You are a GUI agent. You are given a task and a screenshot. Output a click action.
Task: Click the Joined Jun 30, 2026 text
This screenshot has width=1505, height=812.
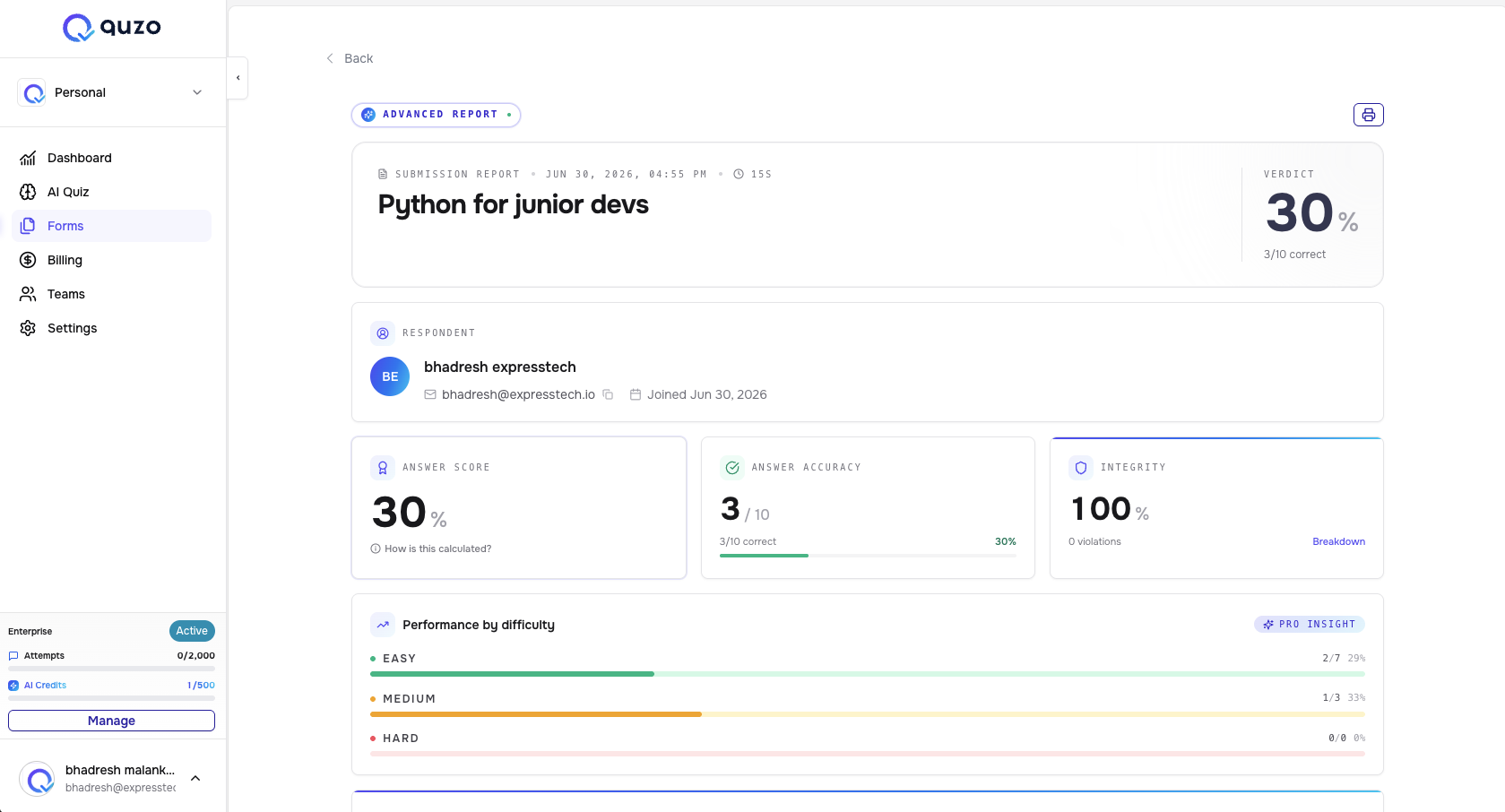[707, 394]
